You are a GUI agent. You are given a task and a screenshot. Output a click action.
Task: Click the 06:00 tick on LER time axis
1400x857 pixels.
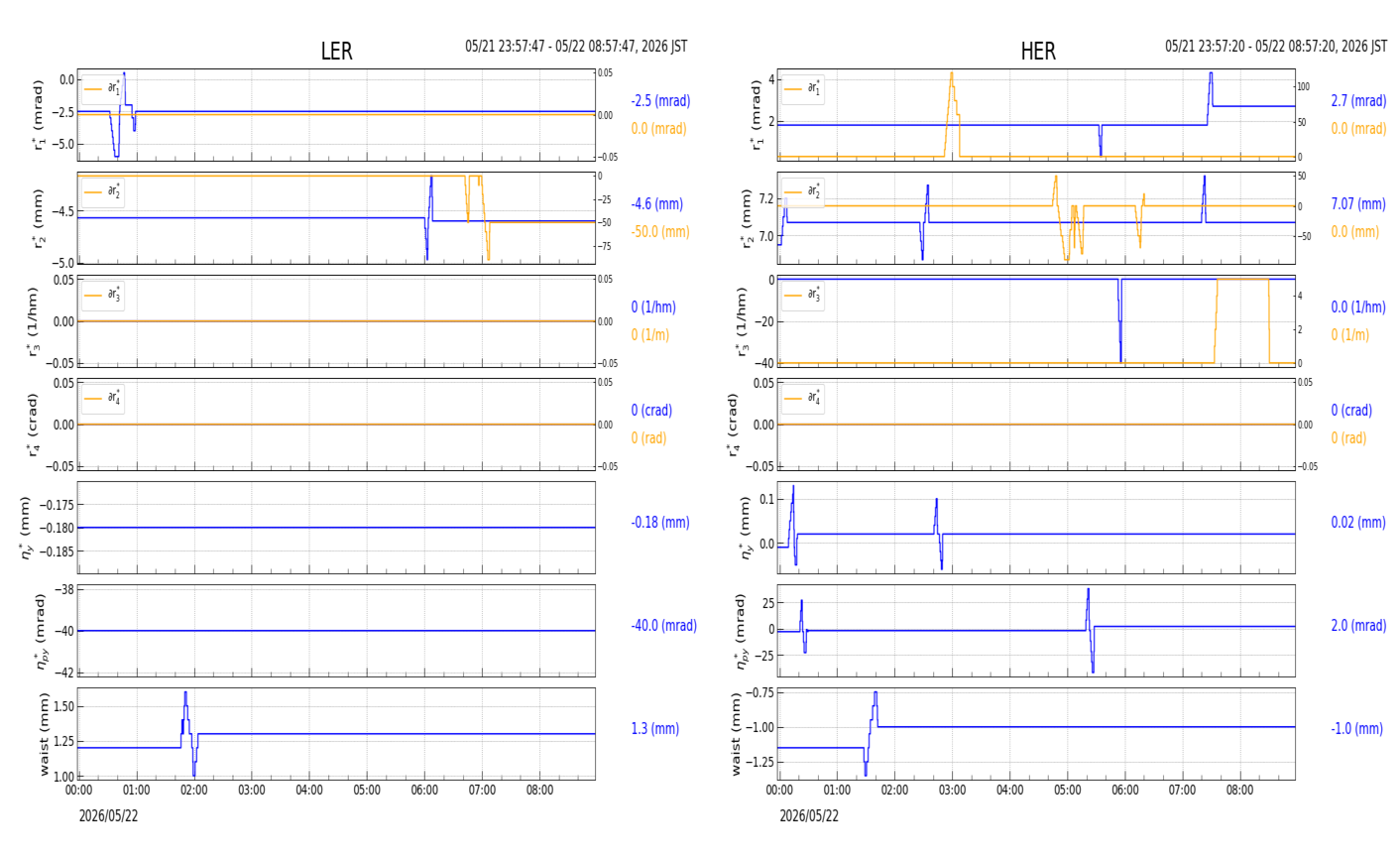[424, 791]
